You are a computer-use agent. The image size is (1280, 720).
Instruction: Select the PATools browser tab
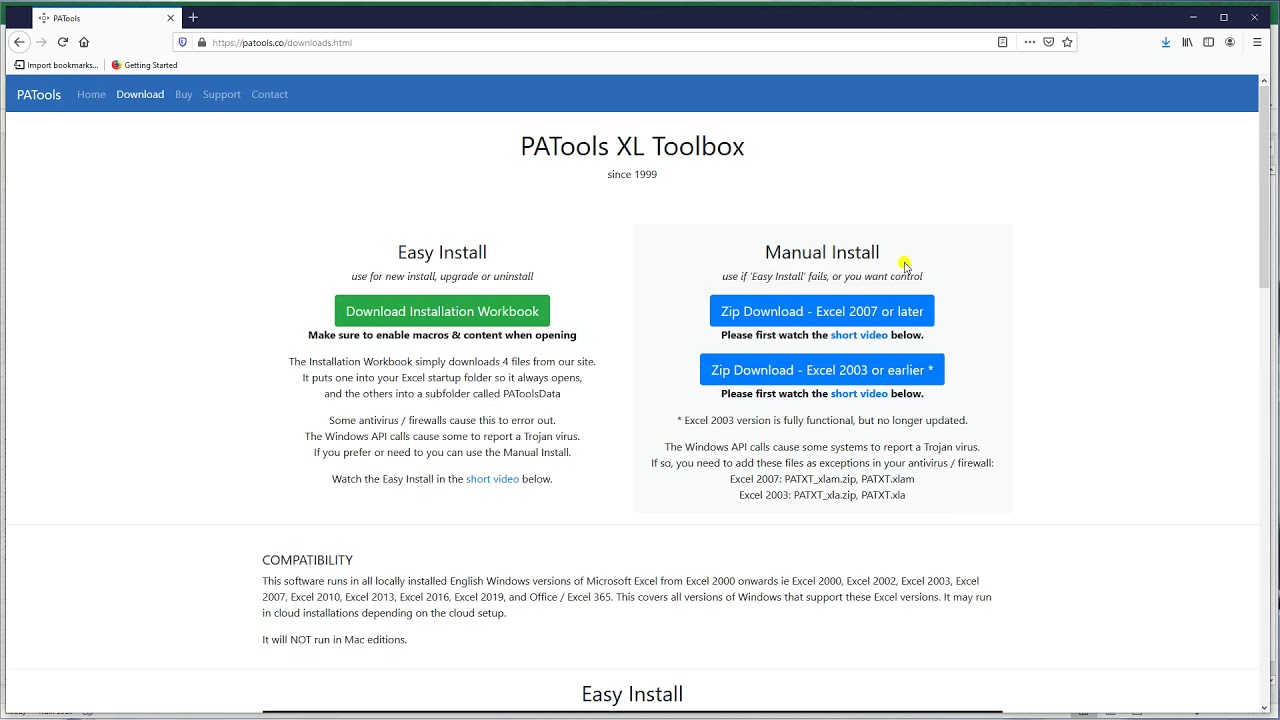click(106, 18)
